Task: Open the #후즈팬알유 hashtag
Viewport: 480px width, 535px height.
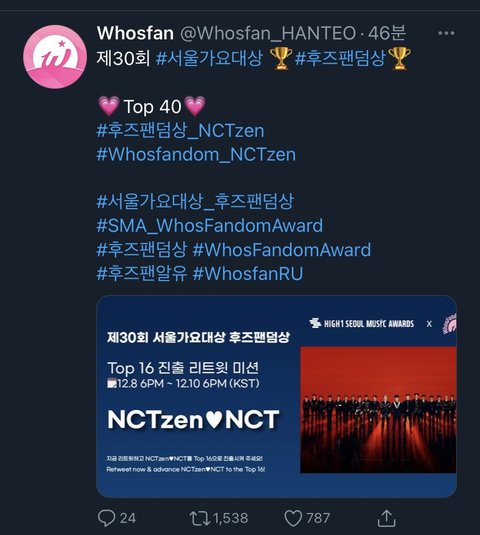Action: click(x=142, y=274)
